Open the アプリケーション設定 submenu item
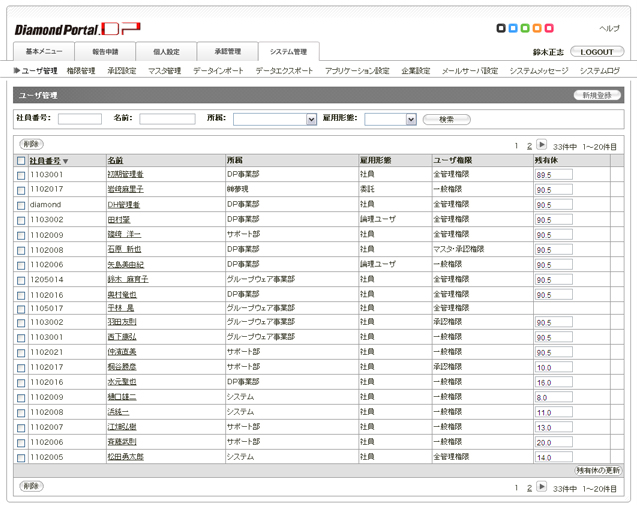 357,71
